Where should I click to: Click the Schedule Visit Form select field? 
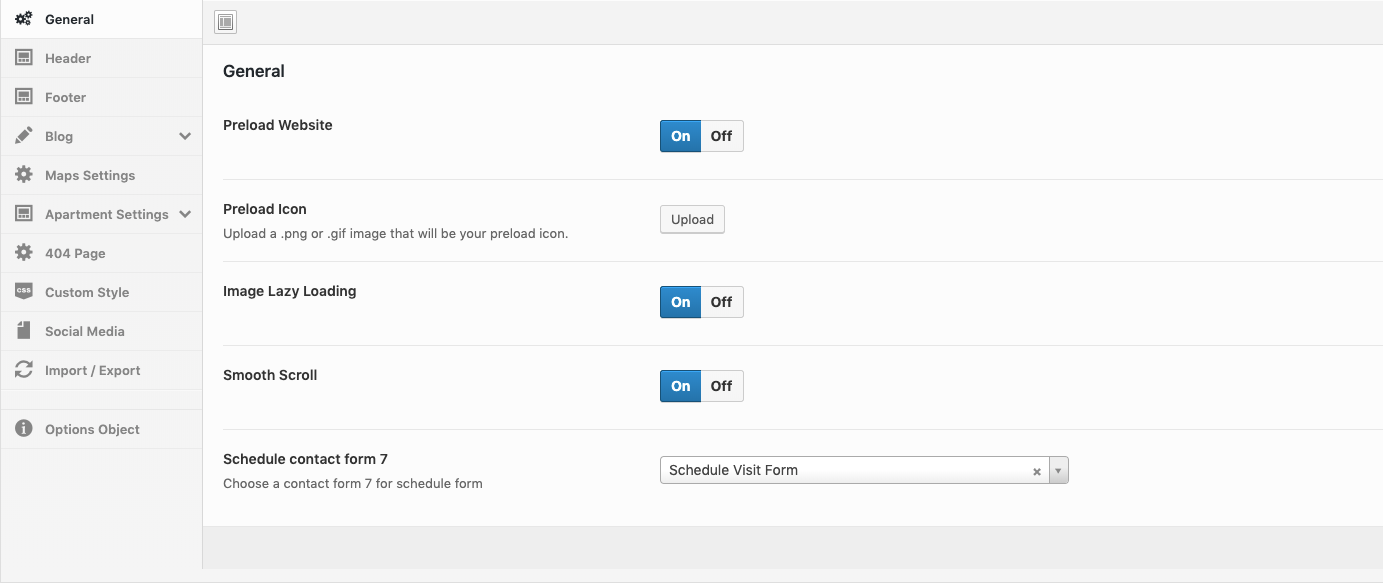pyautogui.click(x=840, y=470)
